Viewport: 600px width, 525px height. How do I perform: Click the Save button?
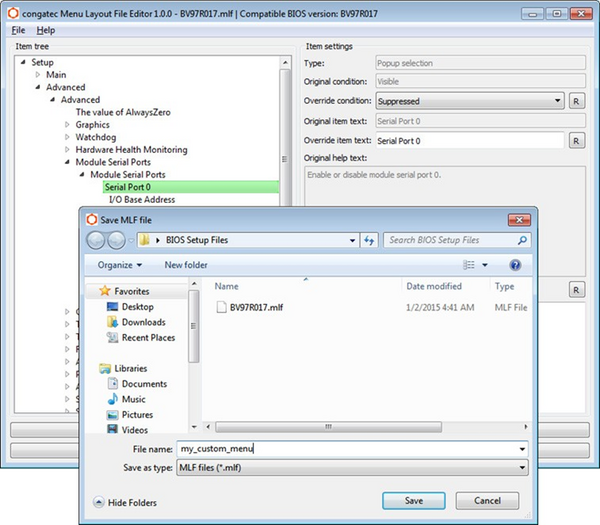point(414,501)
